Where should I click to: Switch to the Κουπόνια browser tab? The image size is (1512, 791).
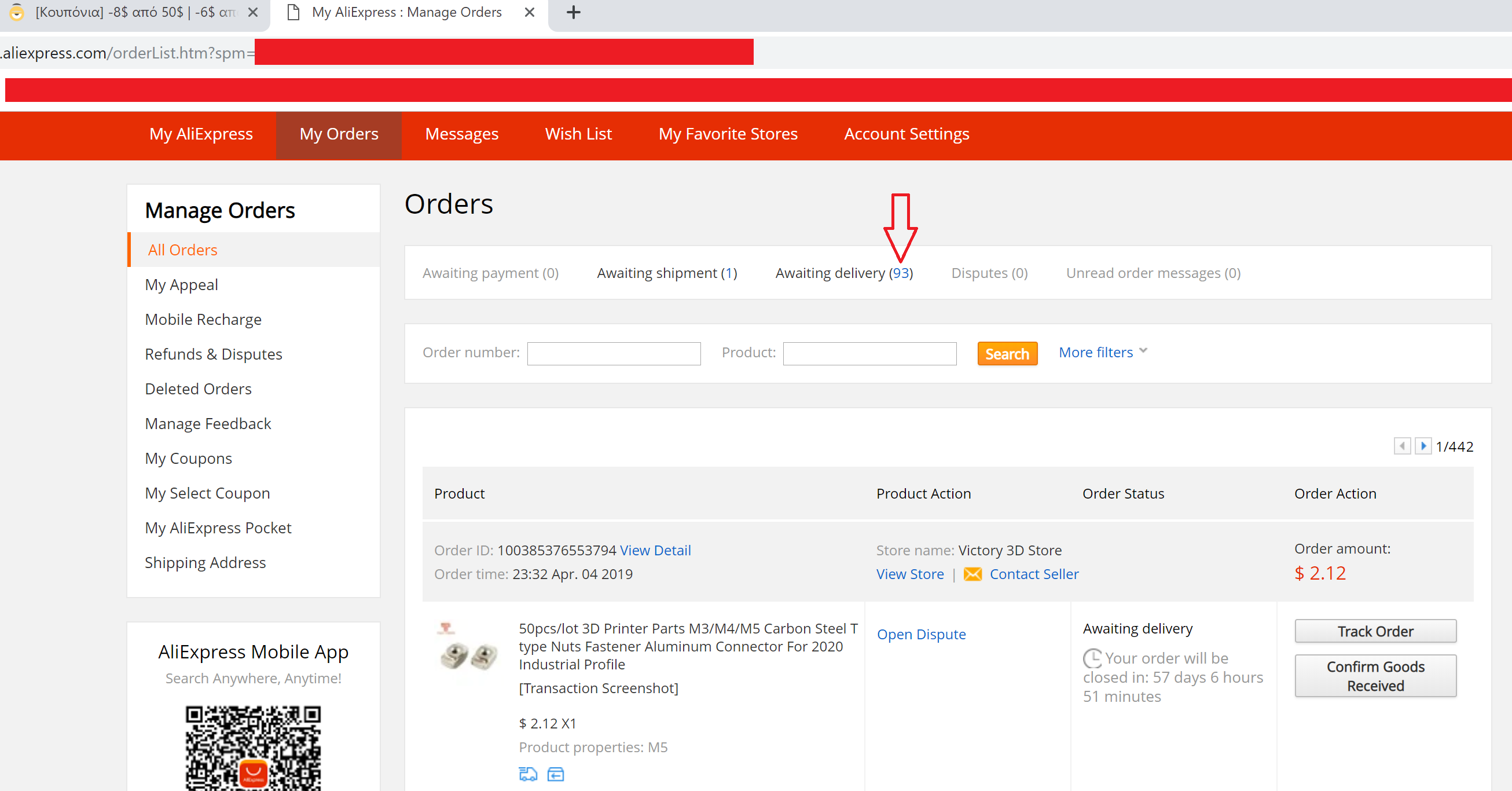coord(135,12)
